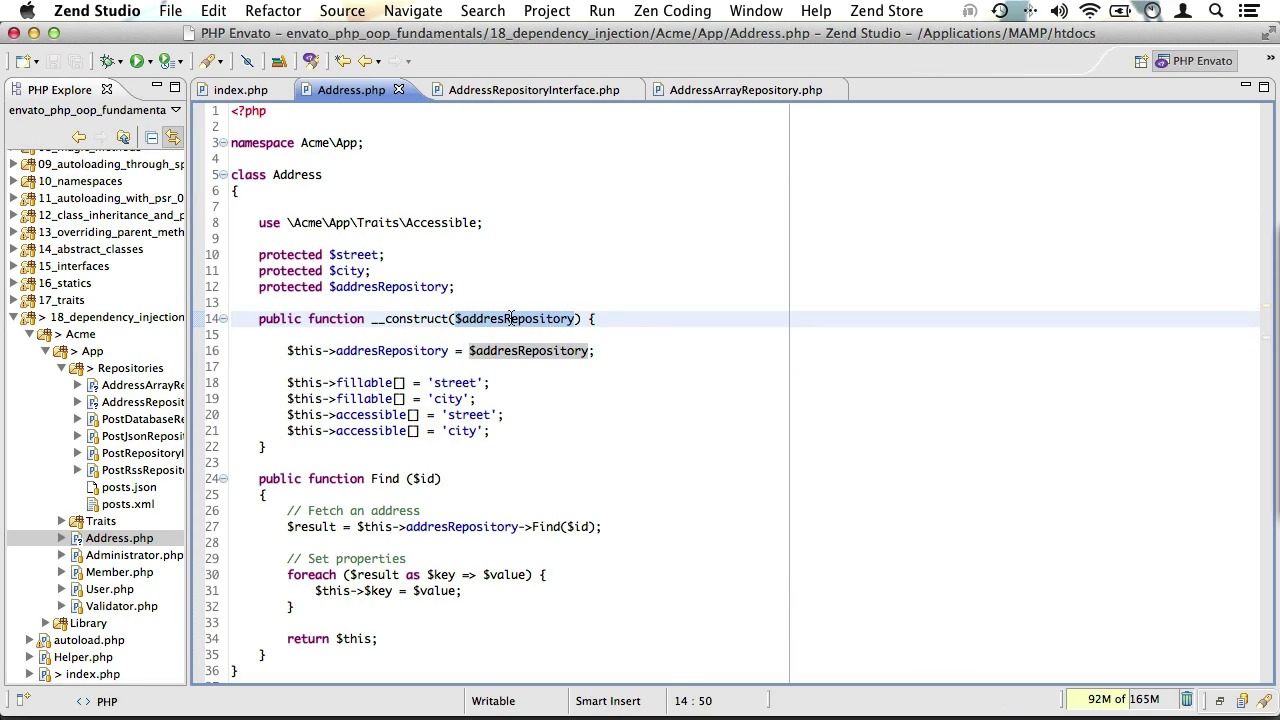Open envato_php_oop_fundamentals view menu dropdown
This screenshot has width=1280, height=720.
175,110
